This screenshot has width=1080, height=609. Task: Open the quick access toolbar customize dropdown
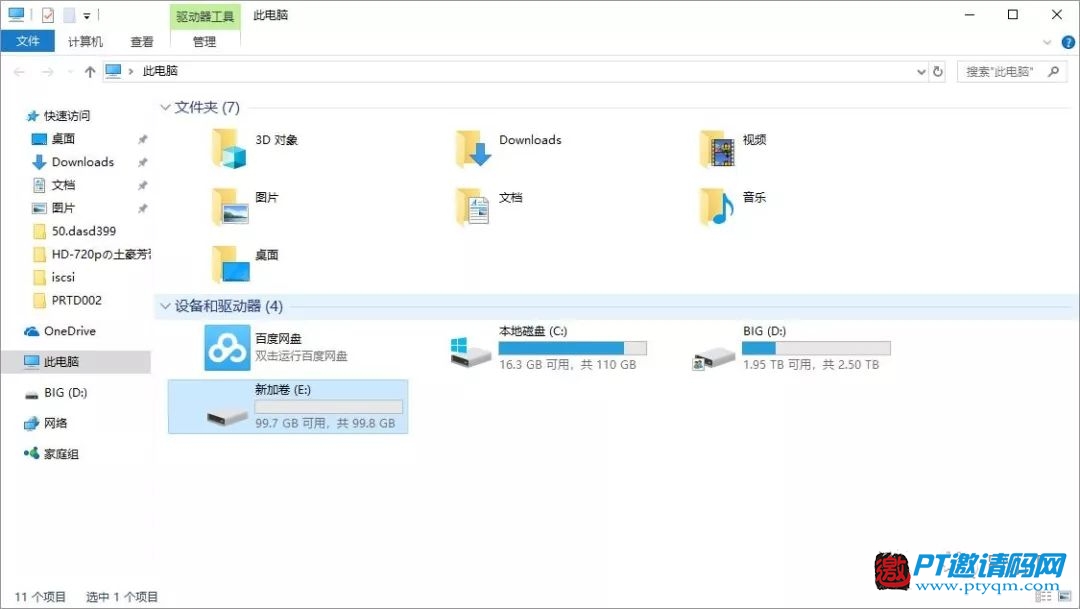[87, 15]
